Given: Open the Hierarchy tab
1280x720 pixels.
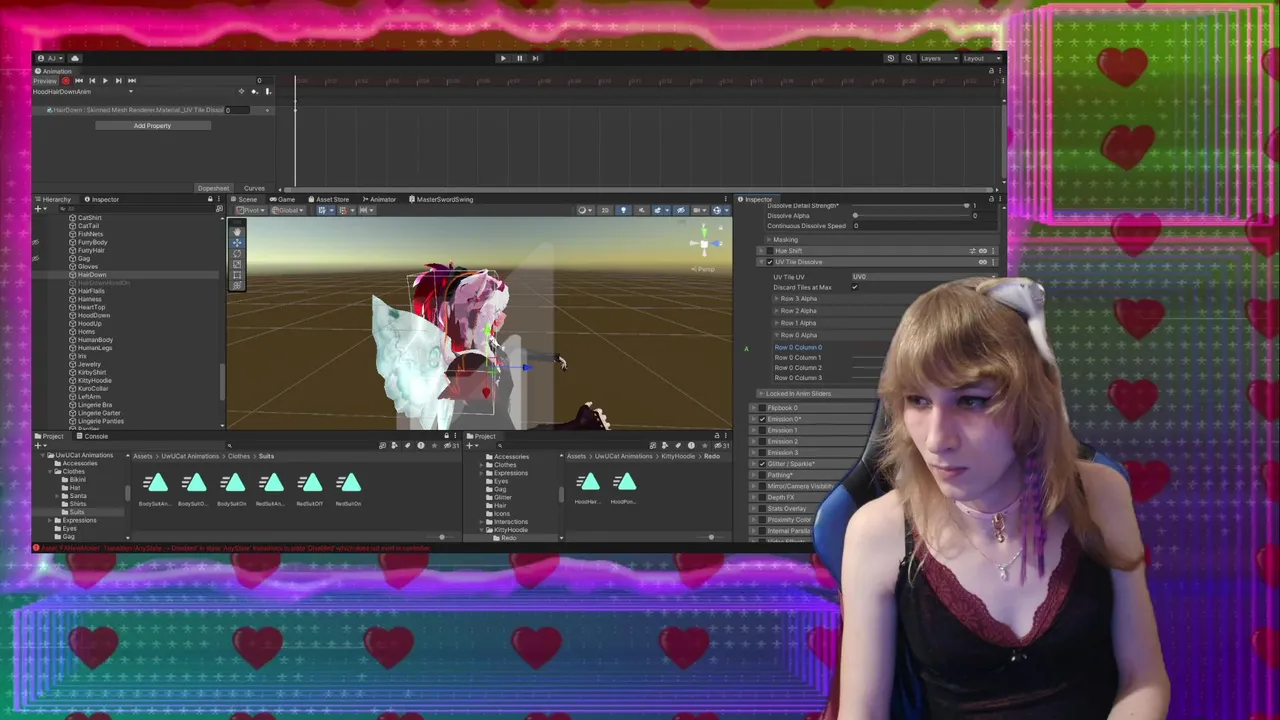Looking at the screenshot, I should [x=52, y=199].
